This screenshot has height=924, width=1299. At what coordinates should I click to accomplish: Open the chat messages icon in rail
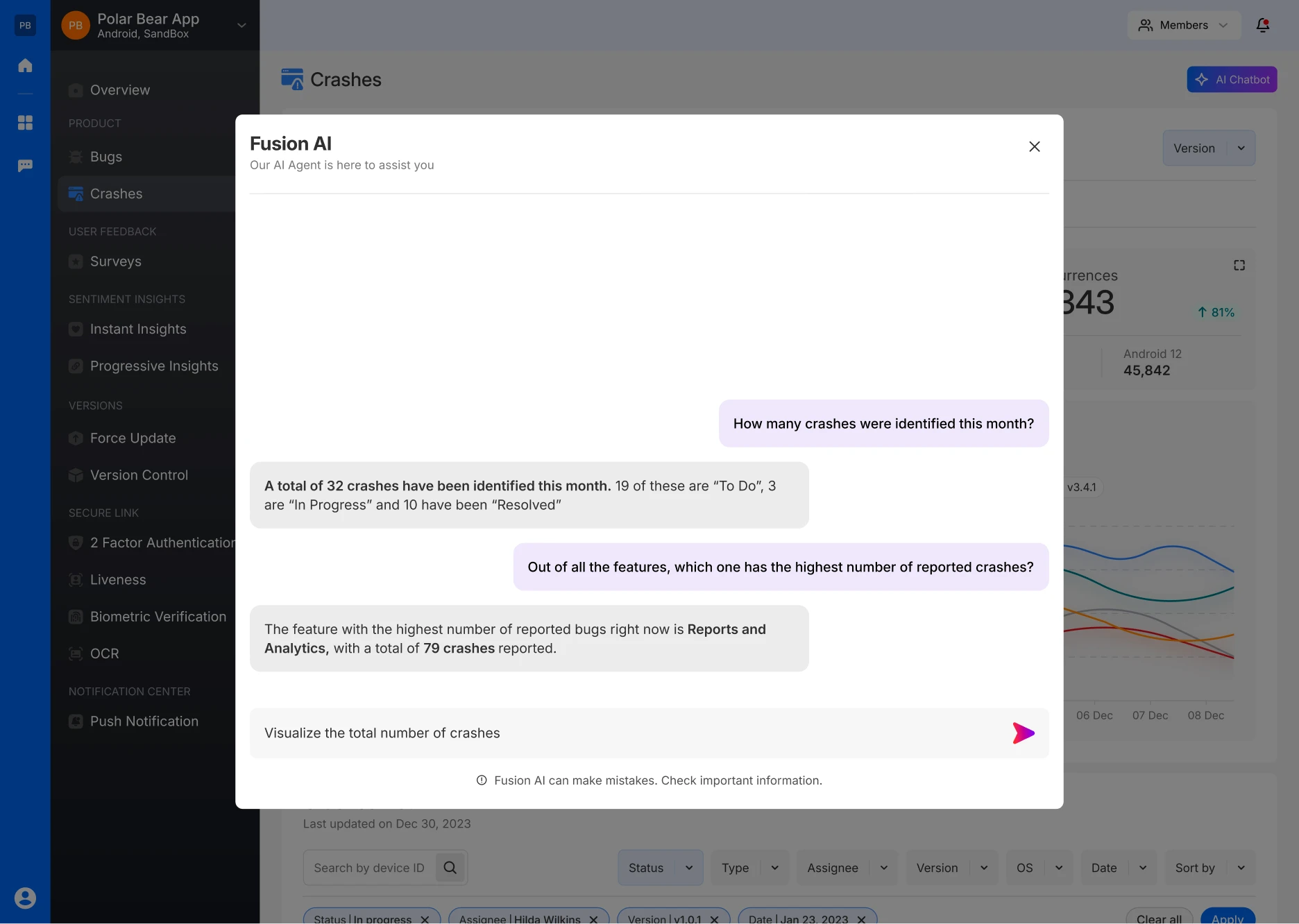coord(25,166)
